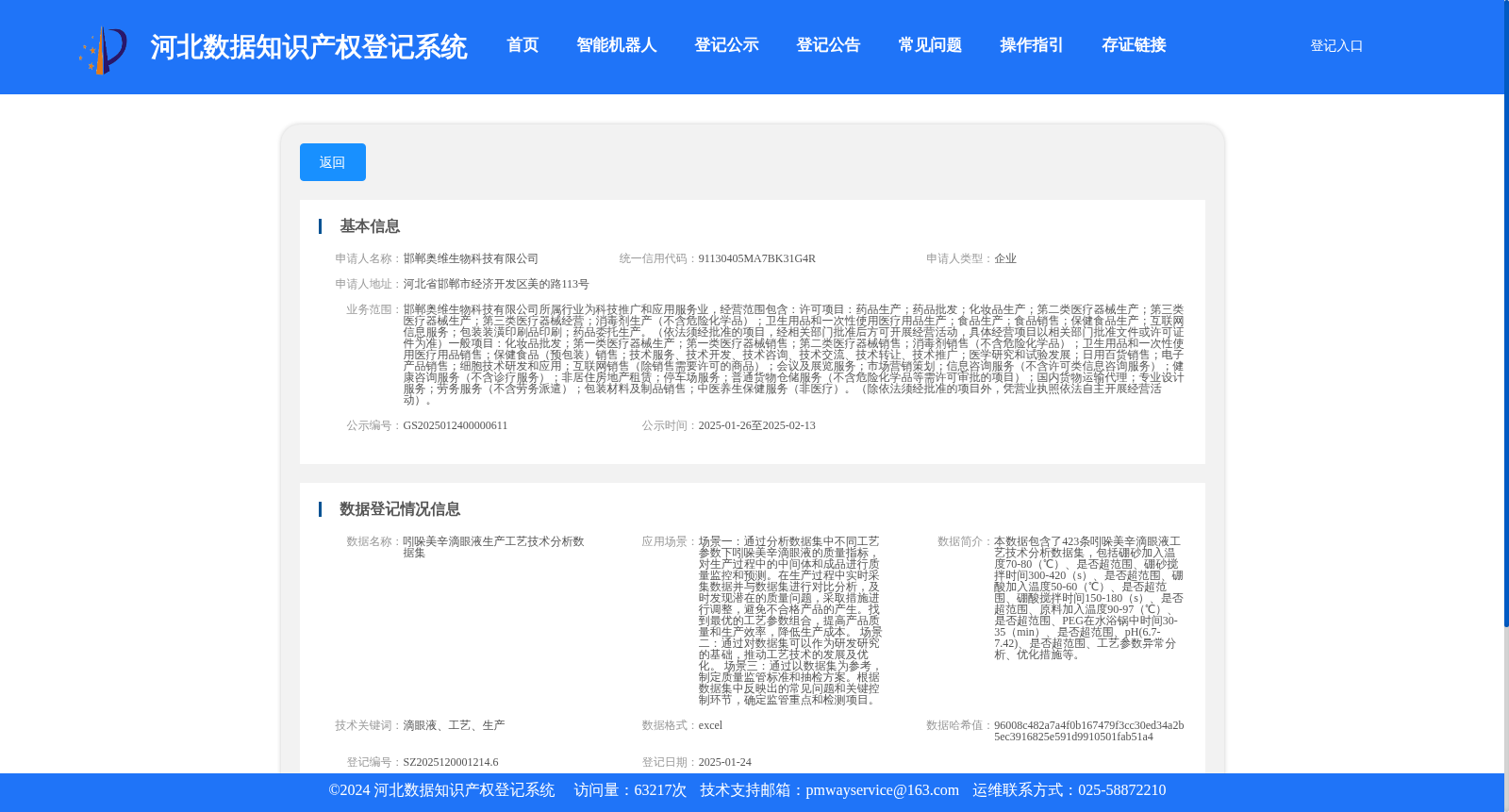Select publicity period 2025-01-26至2025-02-13
The image size is (1509, 812).
tap(756, 425)
